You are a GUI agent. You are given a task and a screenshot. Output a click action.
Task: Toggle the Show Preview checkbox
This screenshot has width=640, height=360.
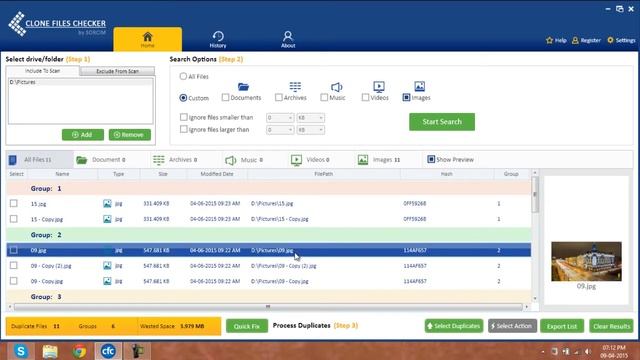pyautogui.click(x=431, y=159)
